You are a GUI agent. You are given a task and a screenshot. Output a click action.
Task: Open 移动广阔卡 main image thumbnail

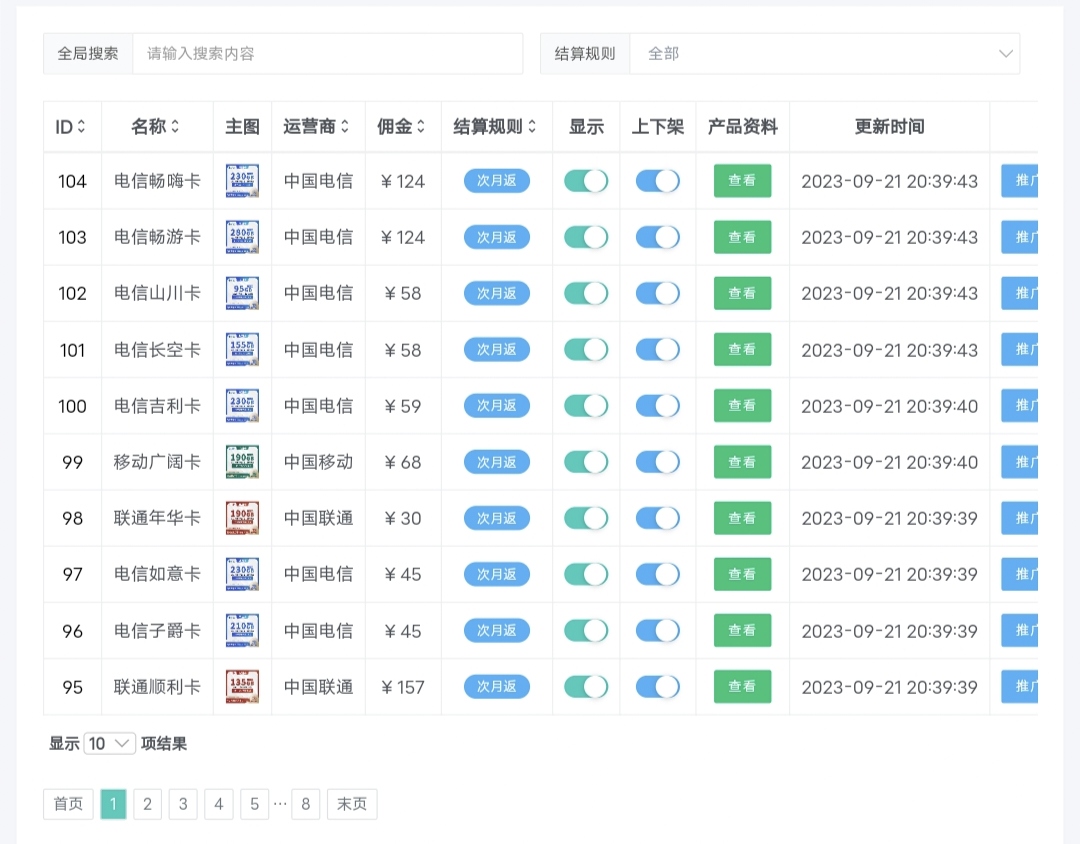(242, 462)
